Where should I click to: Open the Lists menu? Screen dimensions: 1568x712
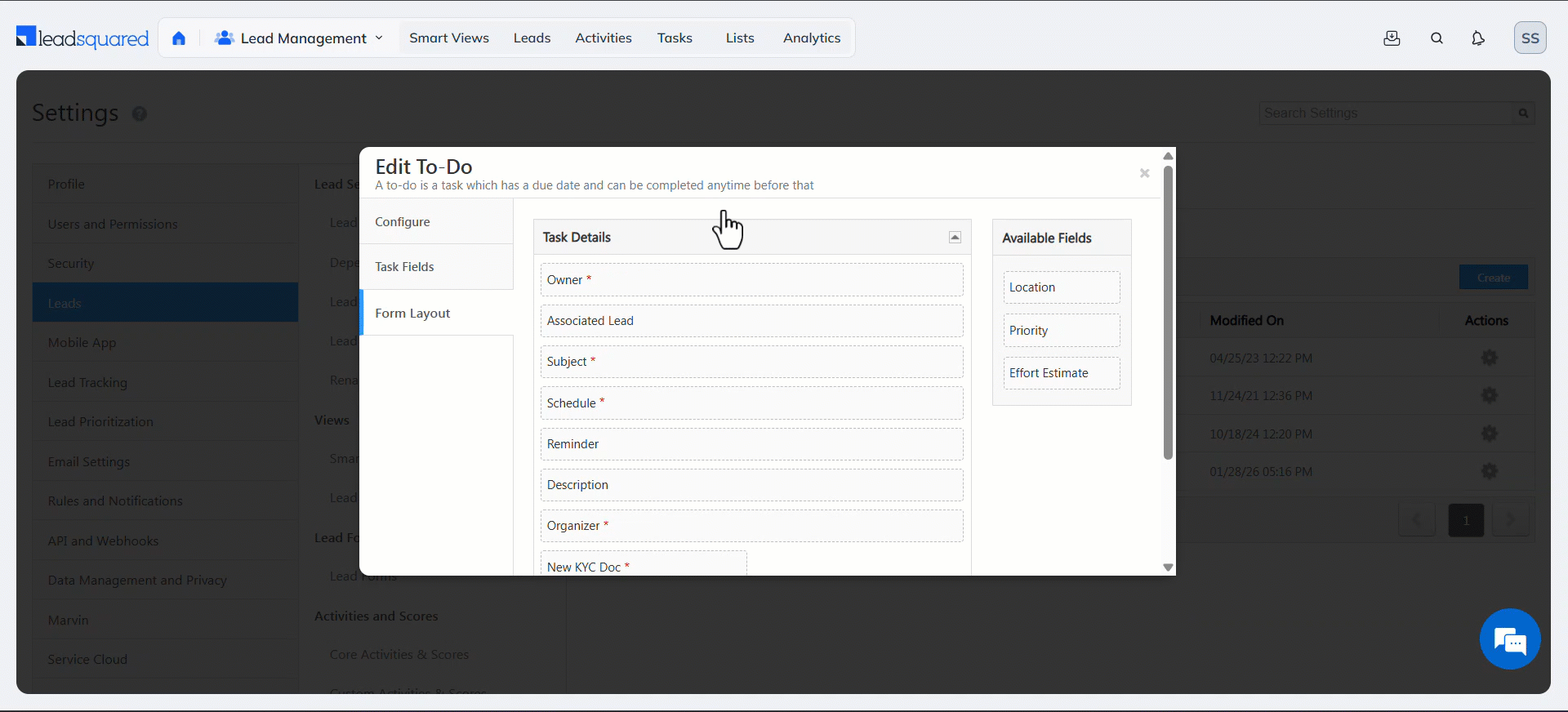[x=740, y=38]
